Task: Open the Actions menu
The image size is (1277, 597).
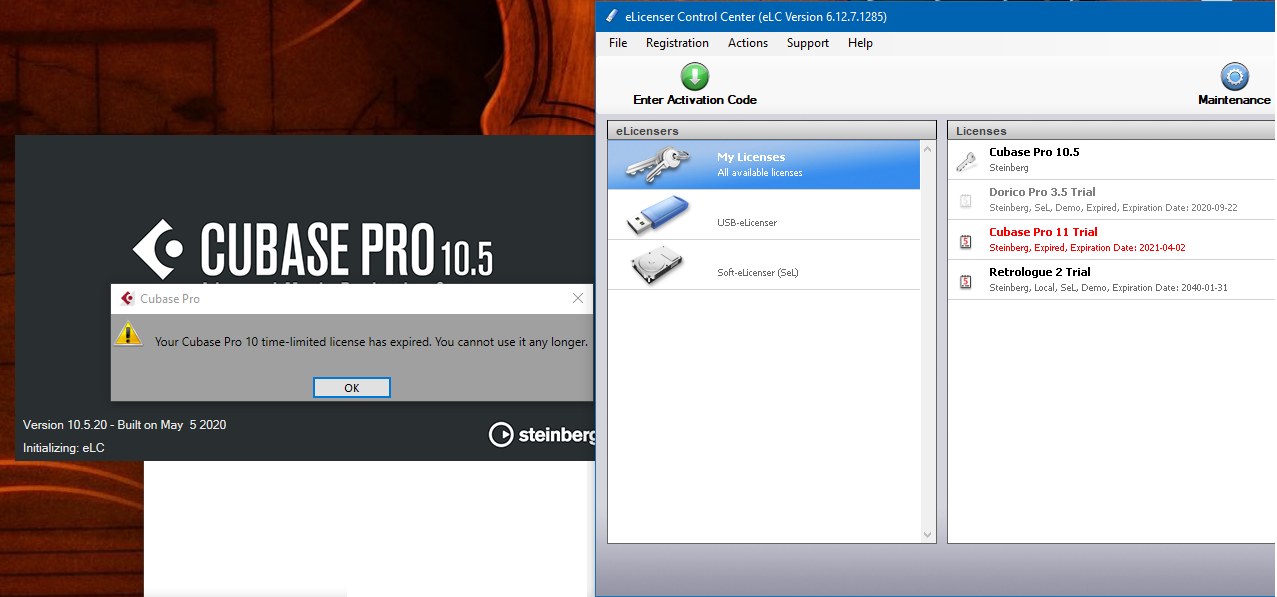Action: (748, 43)
